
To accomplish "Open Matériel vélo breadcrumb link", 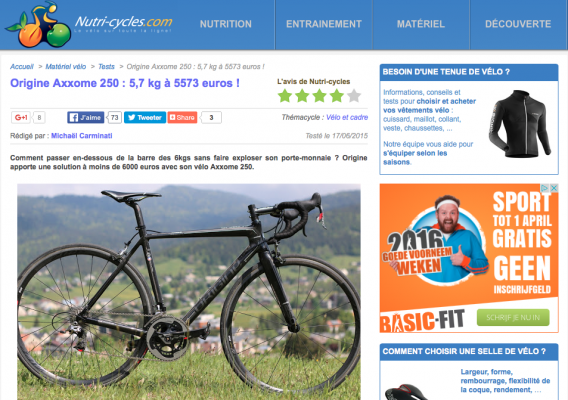I will pyautogui.click(x=66, y=67).
